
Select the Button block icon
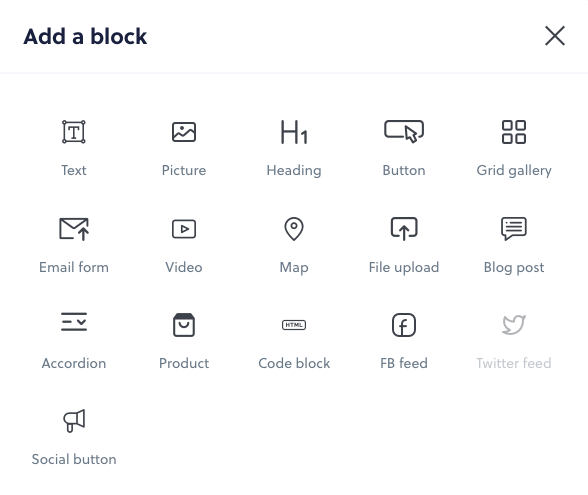point(404,131)
